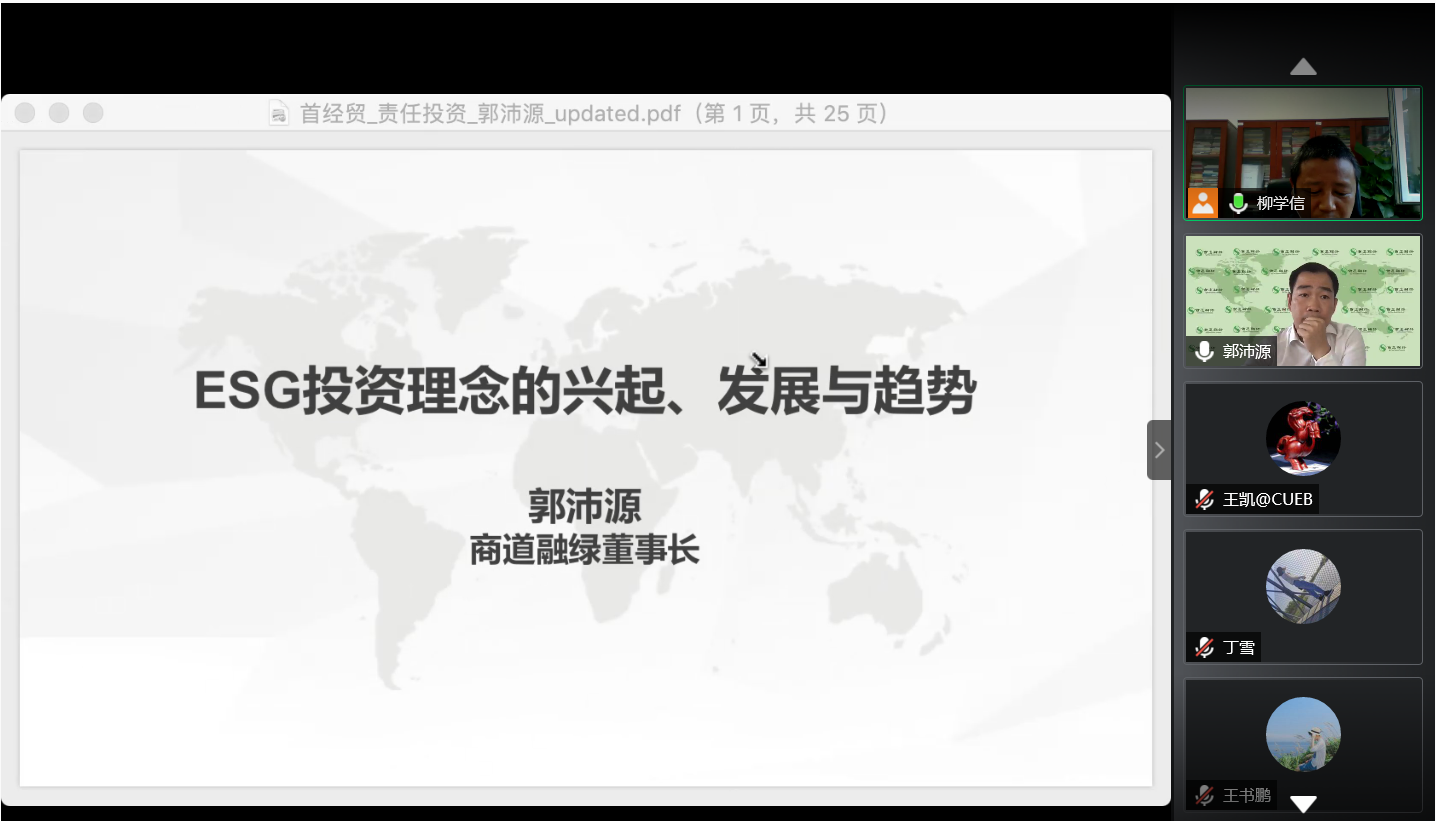Click 柳学信's microphone icon
Image resolution: width=1436 pixels, height=821 pixels.
click(x=1238, y=203)
